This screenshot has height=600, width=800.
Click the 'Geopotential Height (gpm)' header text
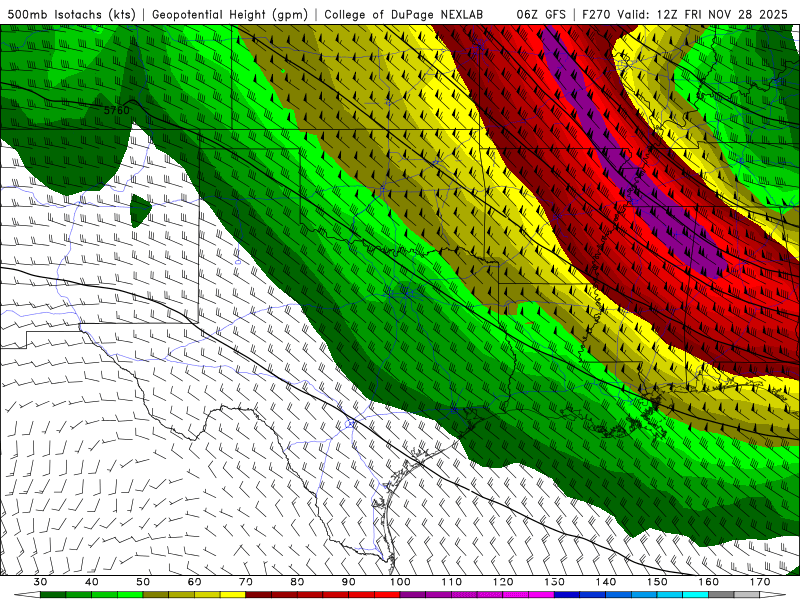pyautogui.click(x=230, y=14)
